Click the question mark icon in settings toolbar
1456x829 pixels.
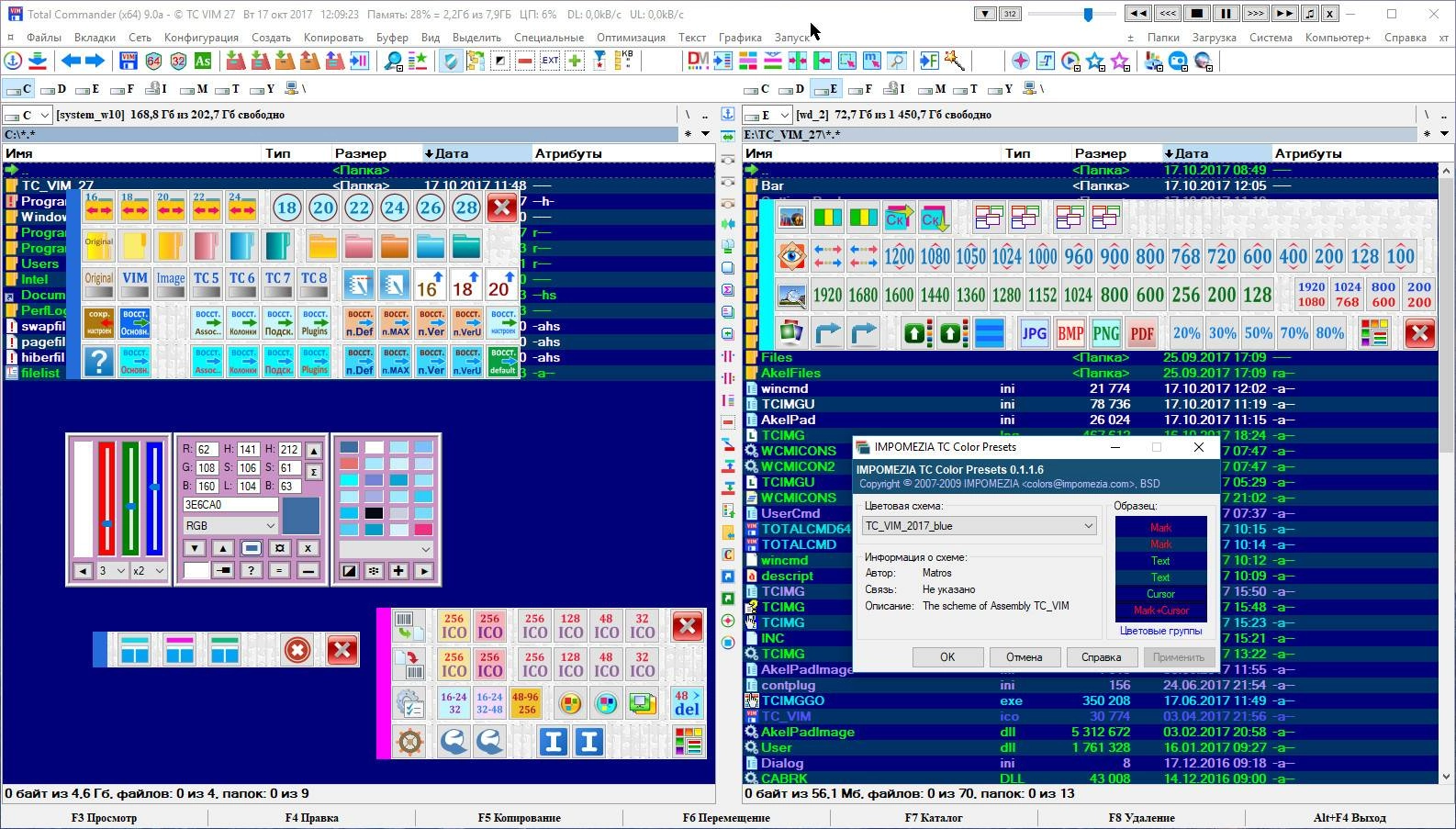pyautogui.click(x=99, y=361)
